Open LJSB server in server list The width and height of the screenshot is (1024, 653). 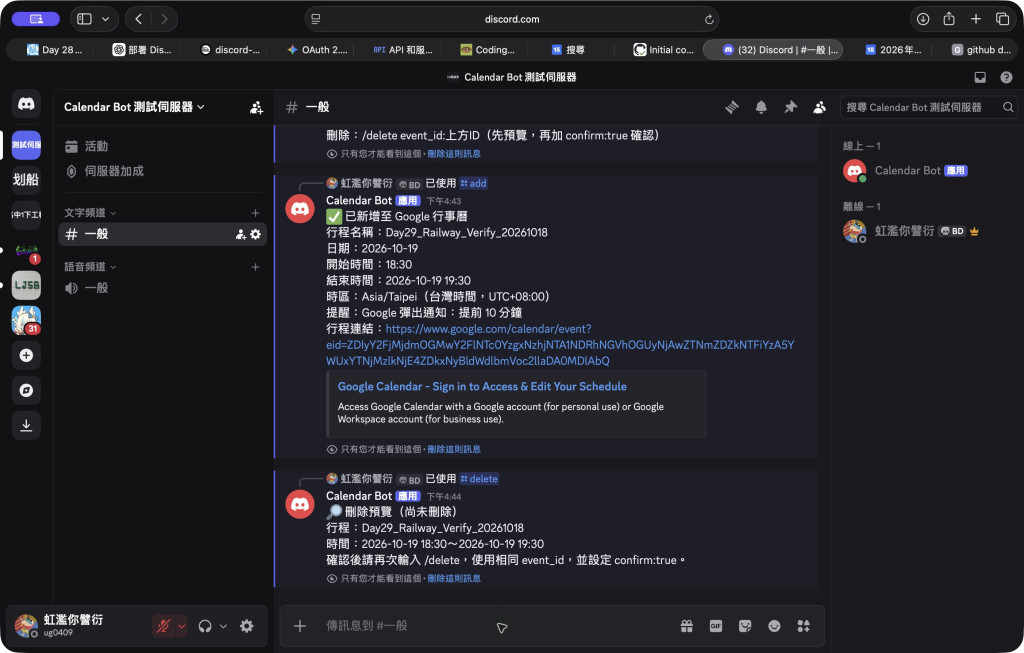(x=26, y=285)
